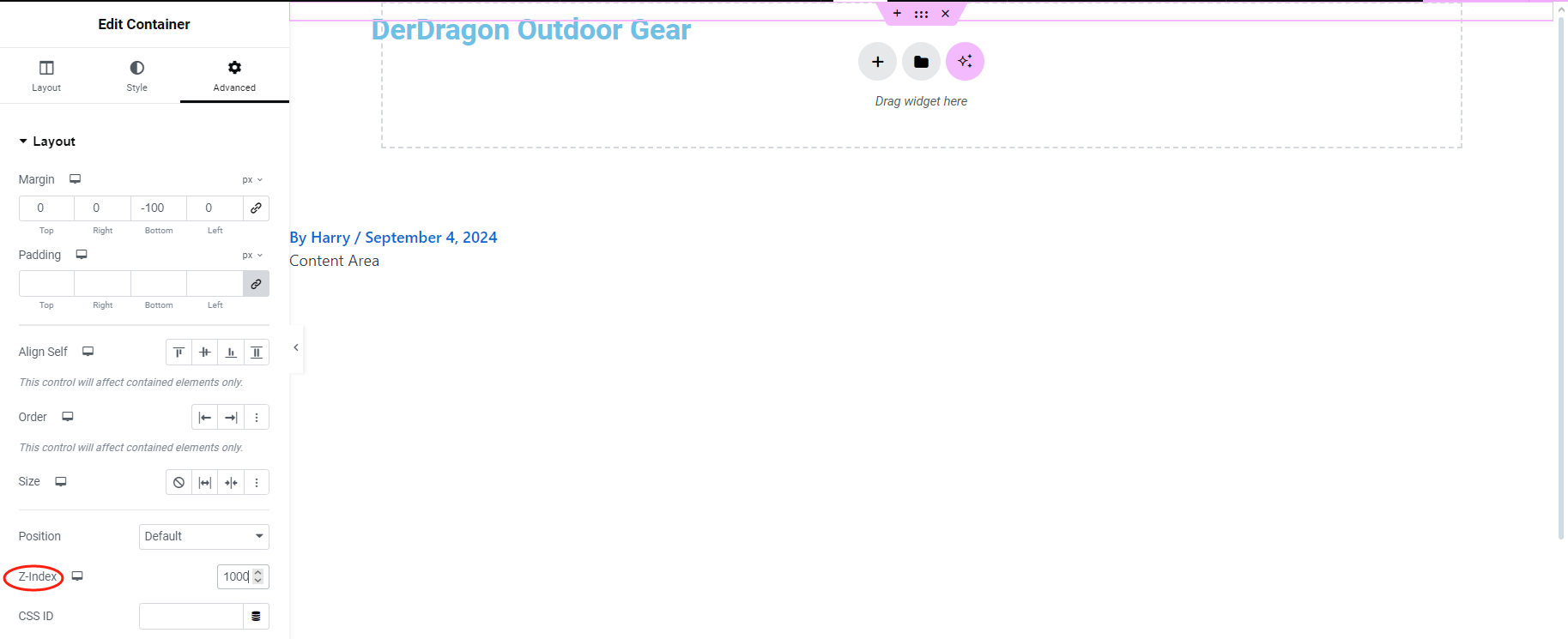Image resolution: width=1568 pixels, height=639 pixels.
Task: Switch to the Layout tab
Action: coord(46,75)
